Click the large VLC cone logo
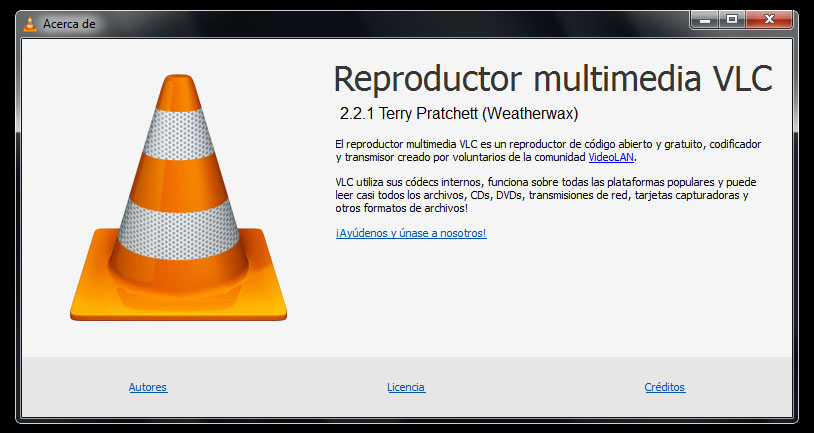This screenshot has width=814, height=433. 179,197
